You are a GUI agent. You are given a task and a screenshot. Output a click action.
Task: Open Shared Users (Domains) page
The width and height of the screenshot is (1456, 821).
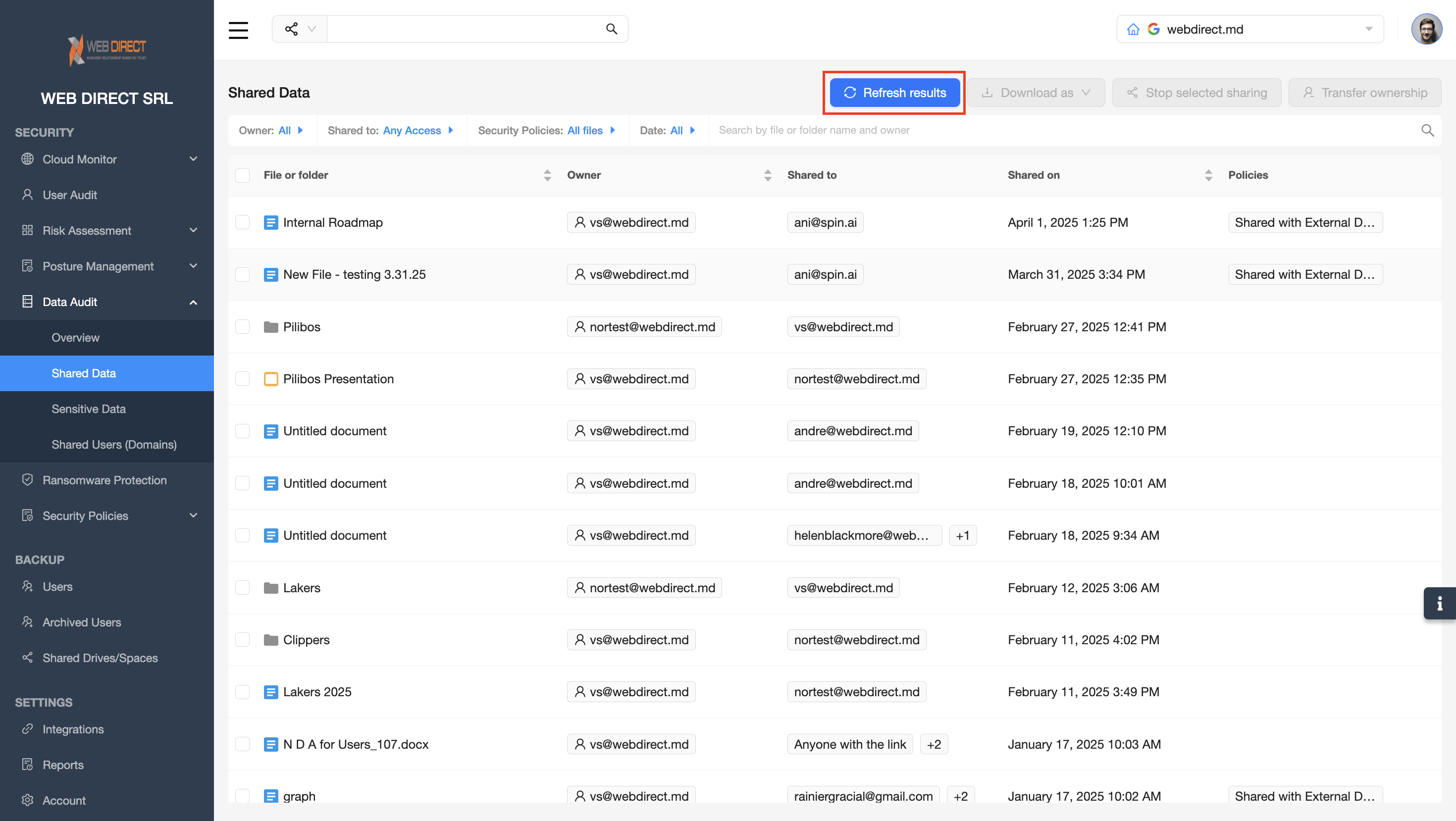107,444
